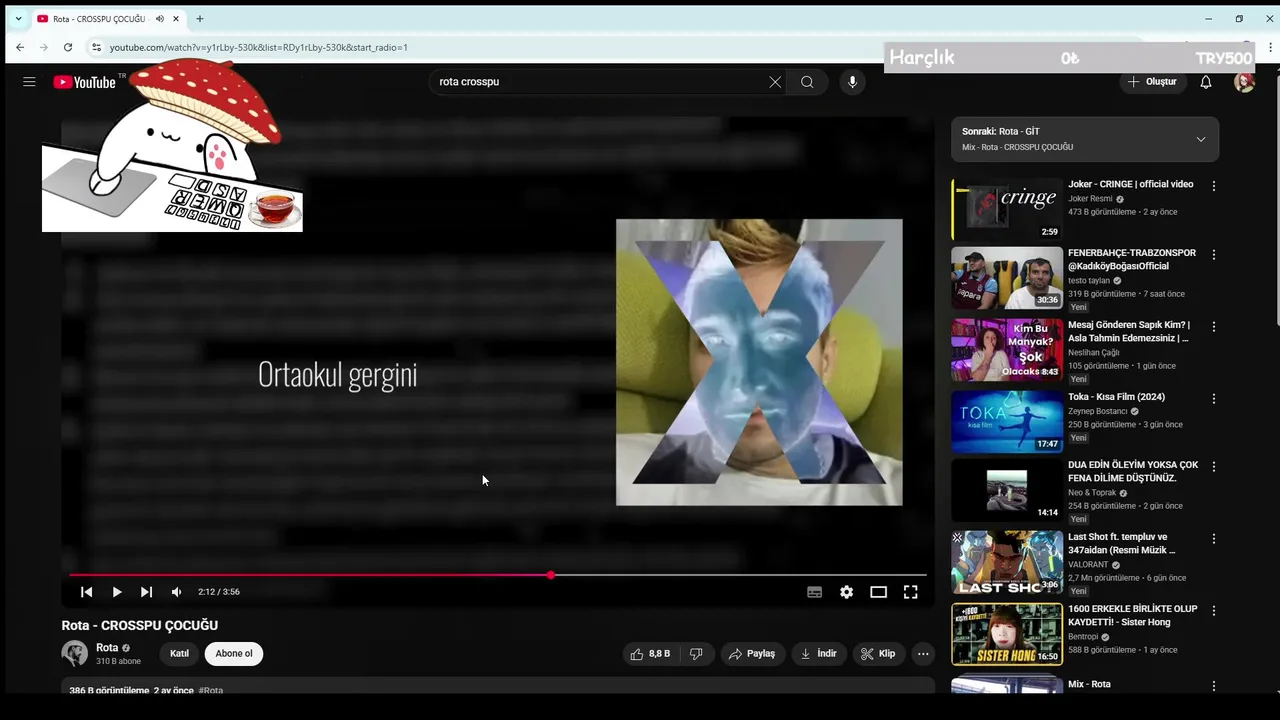Click the magnifier search button
The height and width of the screenshot is (720, 1280).
point(807,82)
